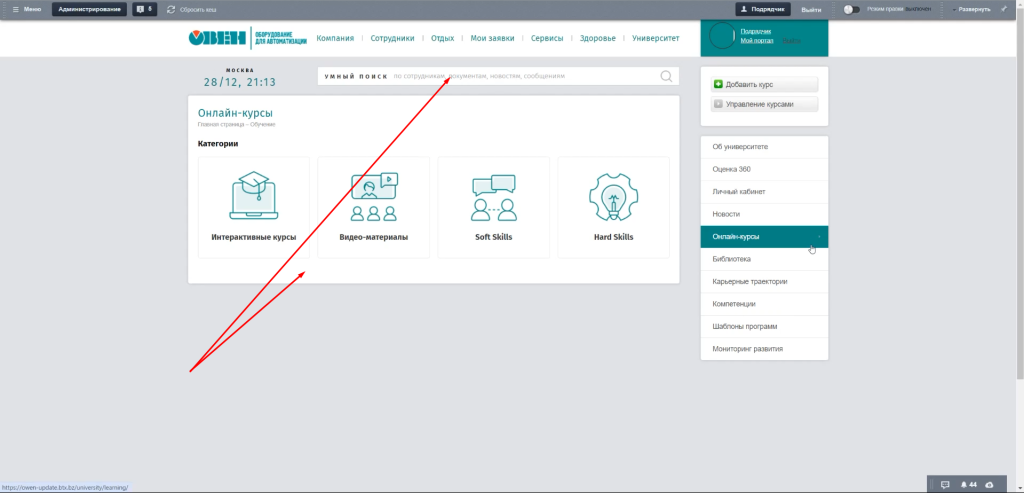Open the chat messages icon
This screenshot has height=493, width=1024.
pos(945,484)
